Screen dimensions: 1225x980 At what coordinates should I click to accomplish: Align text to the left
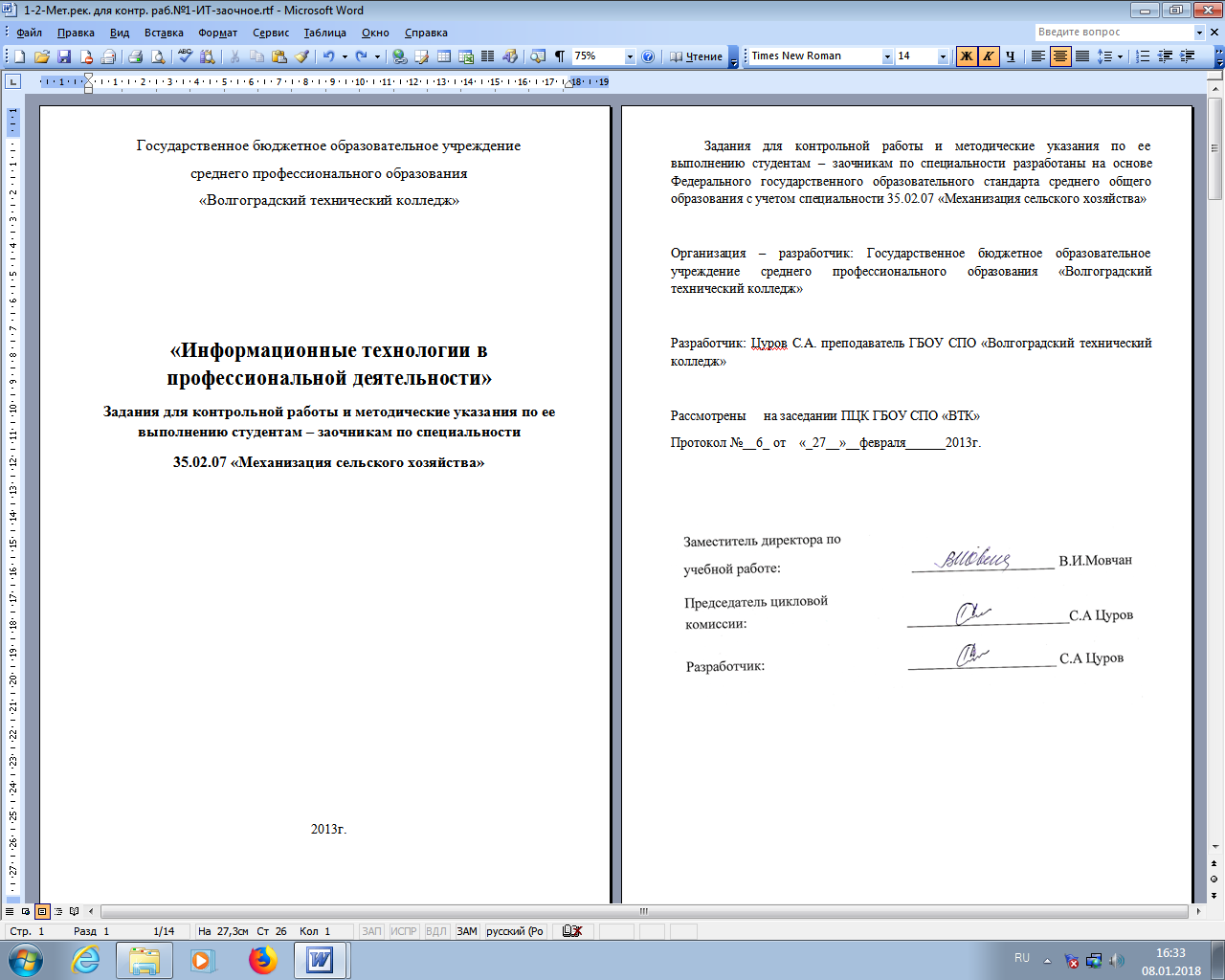tap(1038, 56)
